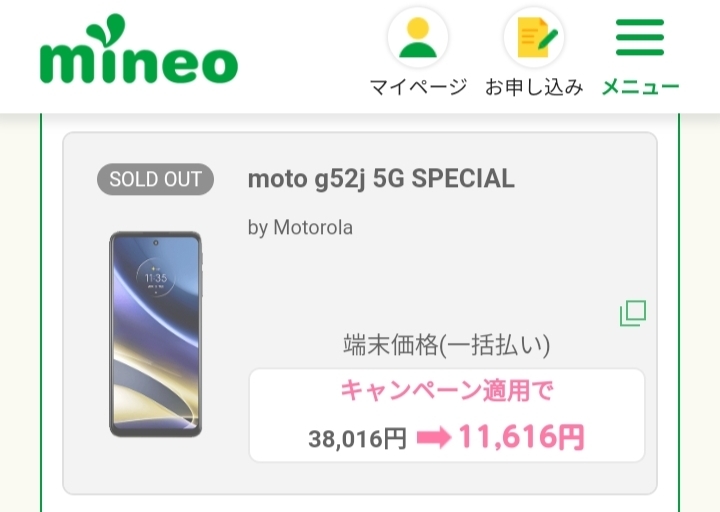Tap the メニュー label
Image resolution: width=720 pixels, height=512 pixels.
pyautogui.click(x=640, y=87)
